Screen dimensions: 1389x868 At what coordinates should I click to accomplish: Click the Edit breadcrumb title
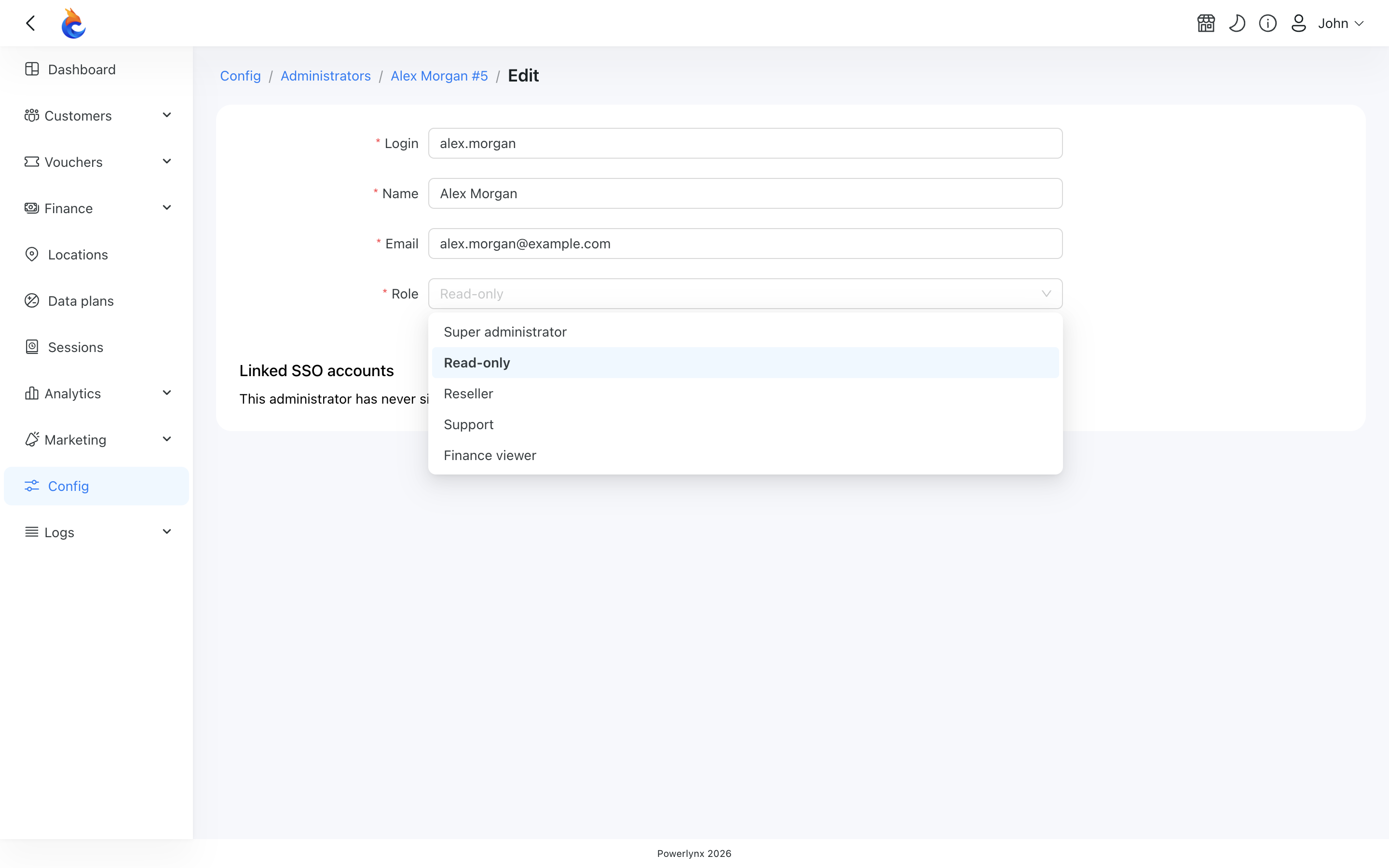pos(523,76)
